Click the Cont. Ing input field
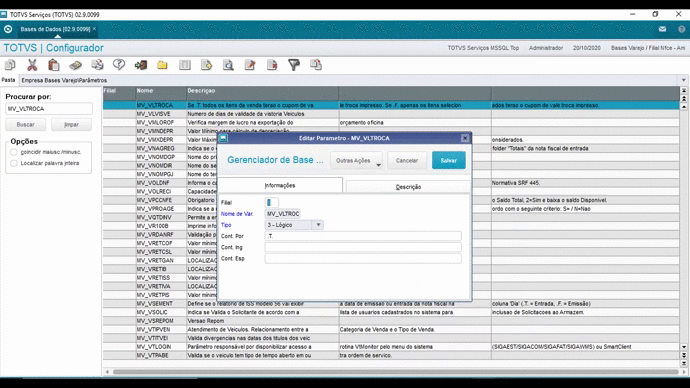This screenshot has height=388, width=690. tap(363, 247)
